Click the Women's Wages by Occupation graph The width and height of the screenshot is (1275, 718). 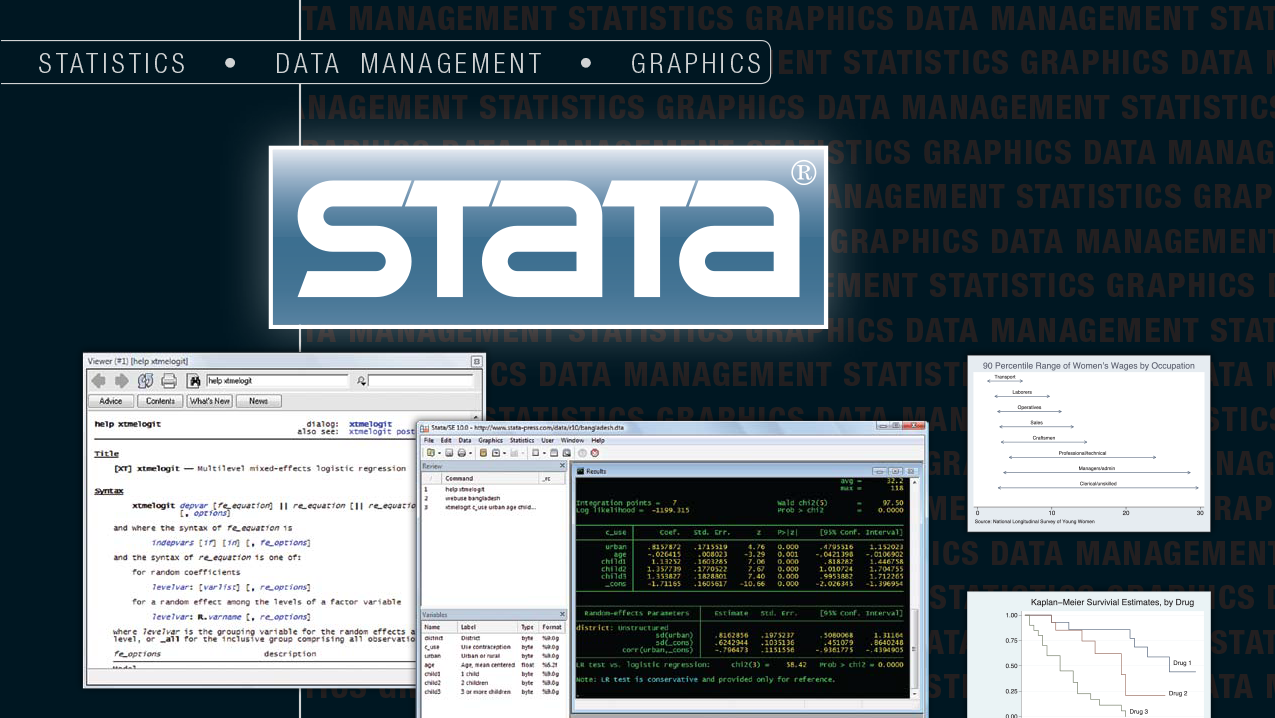[x=1089, y=443]
